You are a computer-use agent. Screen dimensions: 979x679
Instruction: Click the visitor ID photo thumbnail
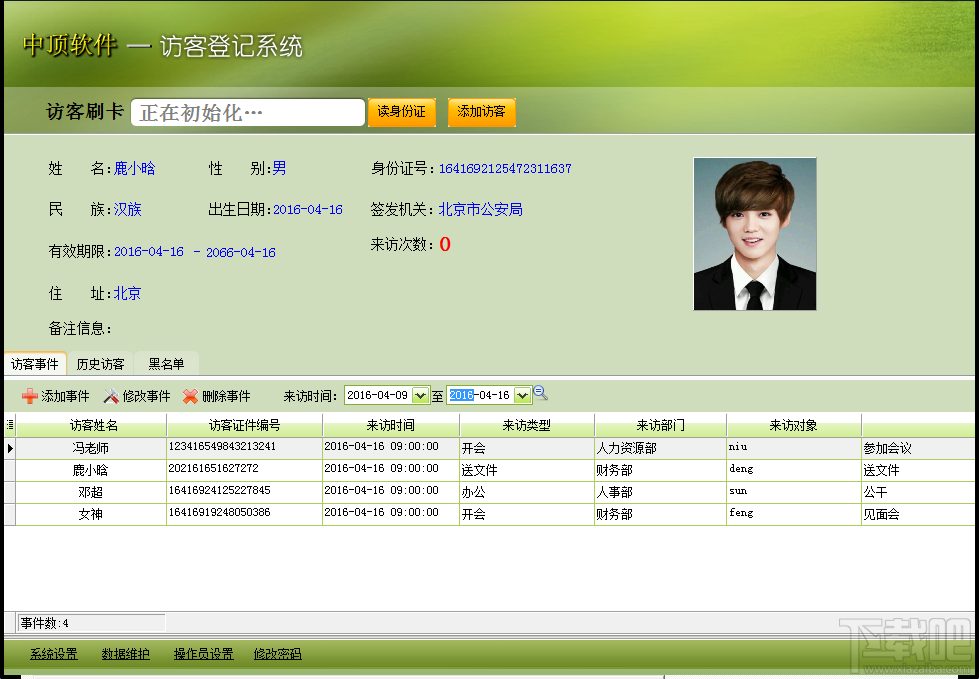[x=755, y=234]
